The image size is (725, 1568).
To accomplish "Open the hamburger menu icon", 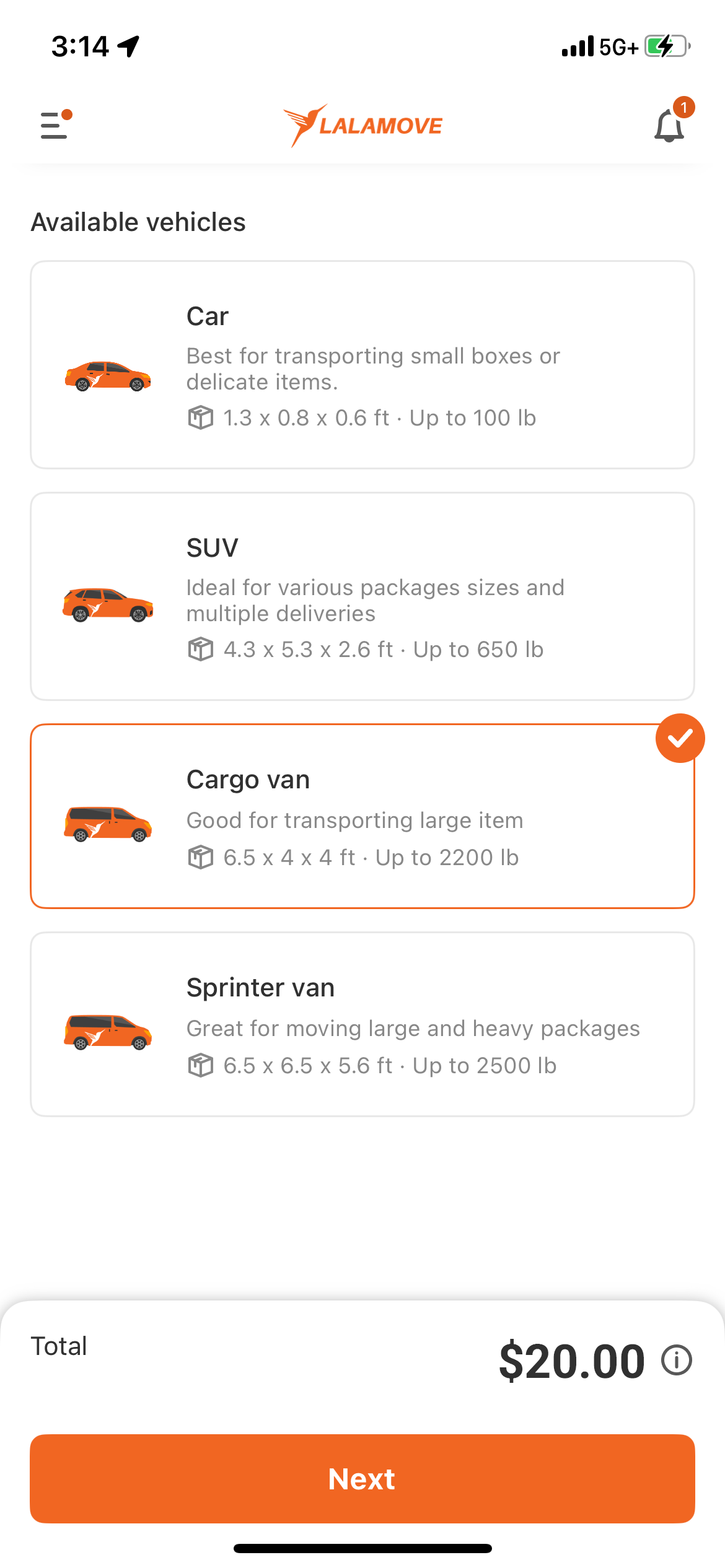I will (x=55, y=124).
